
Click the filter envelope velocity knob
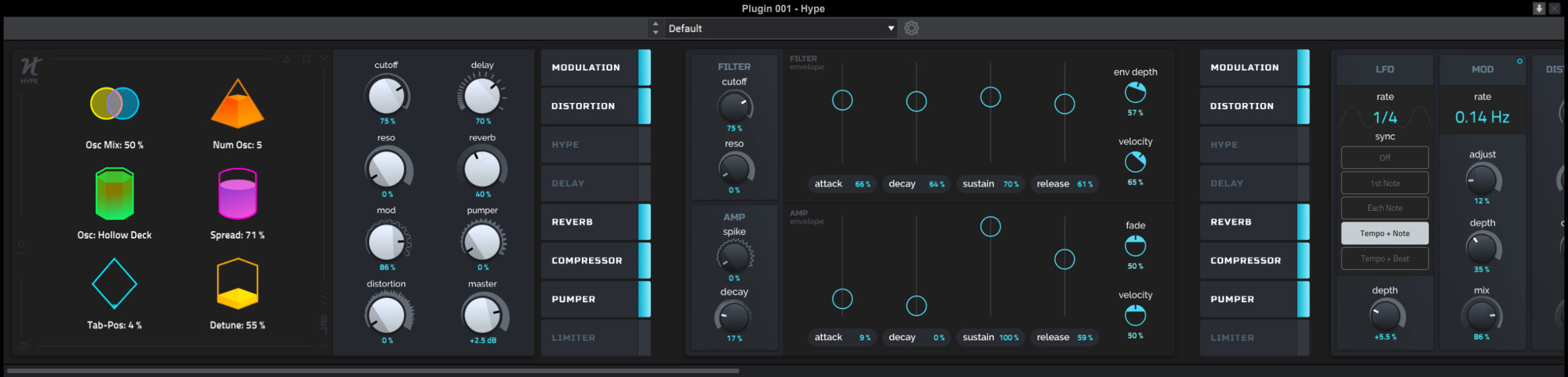1135,162
